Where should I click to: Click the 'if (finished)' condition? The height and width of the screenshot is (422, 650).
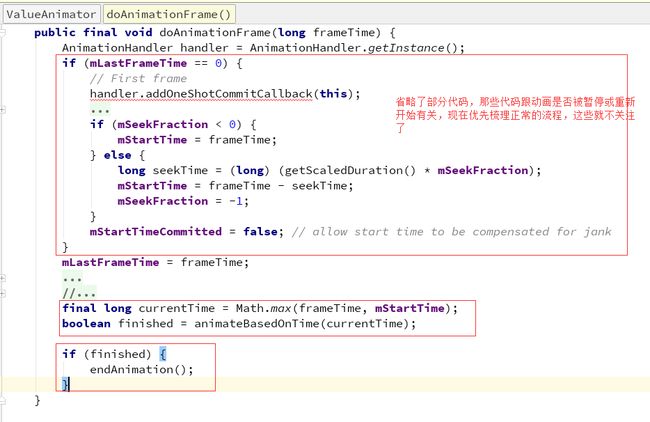107,354
